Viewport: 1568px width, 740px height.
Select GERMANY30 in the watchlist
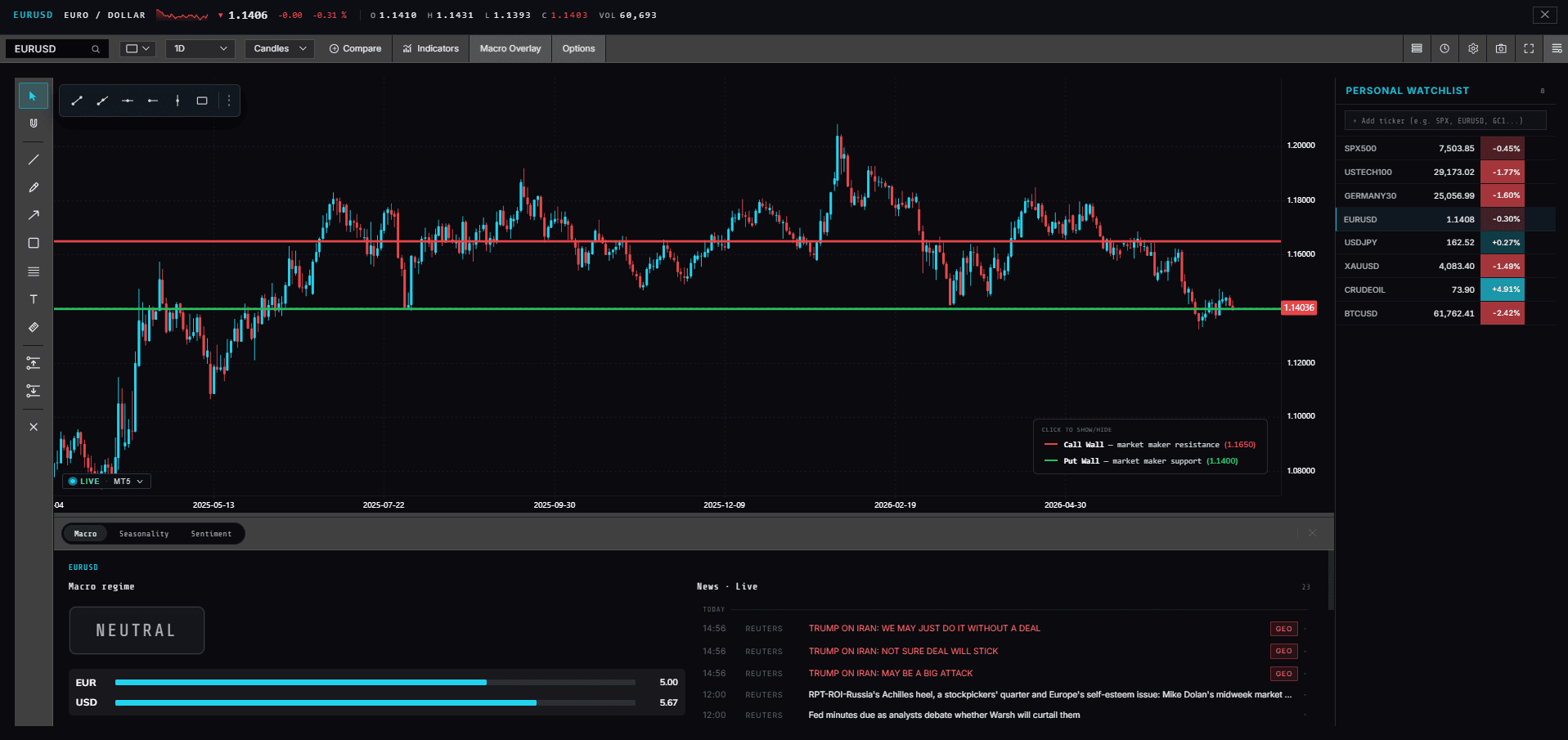coord(1445,195)
